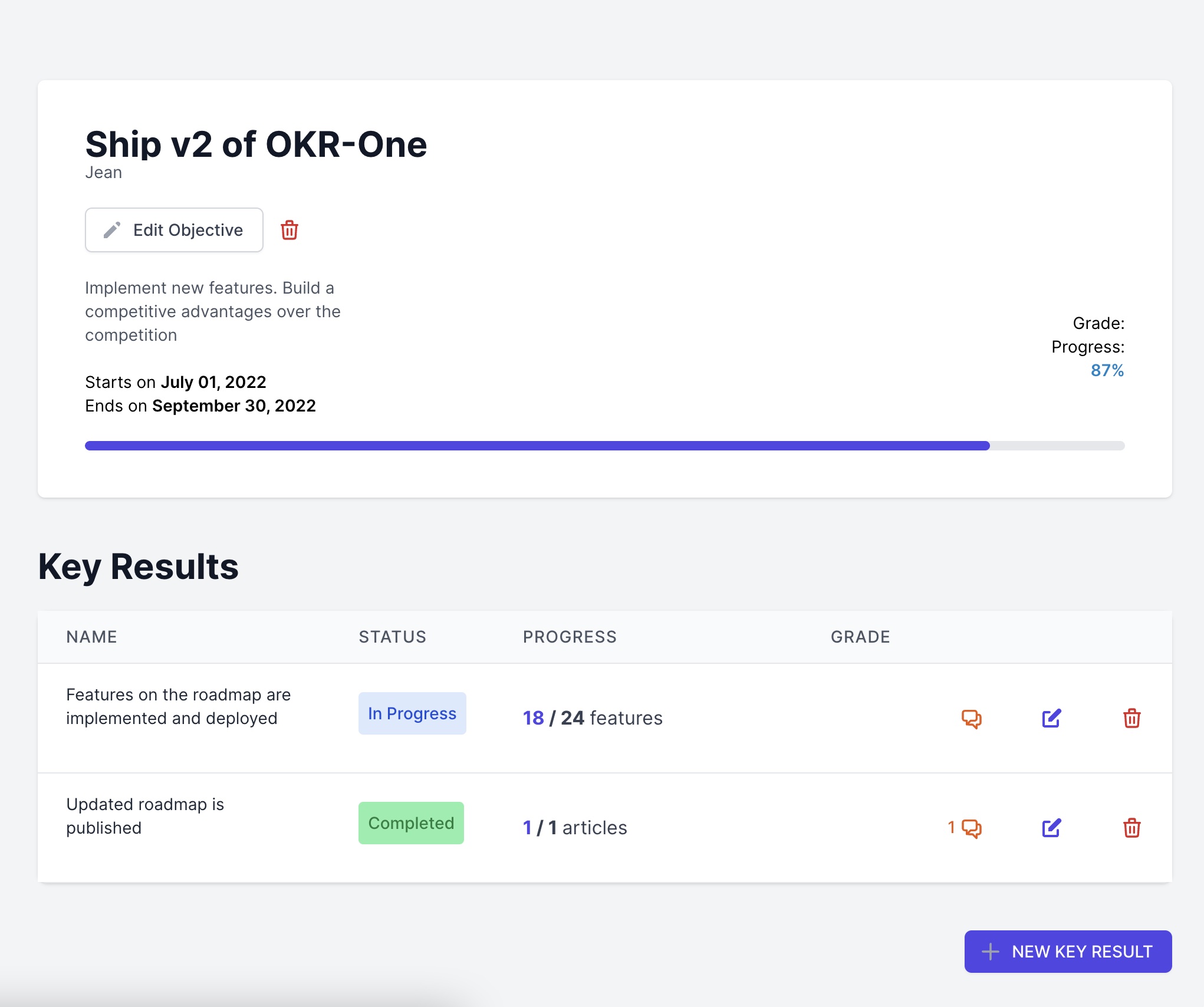
Task: Toggle the 'Completed' status badge
Action: 411,823
